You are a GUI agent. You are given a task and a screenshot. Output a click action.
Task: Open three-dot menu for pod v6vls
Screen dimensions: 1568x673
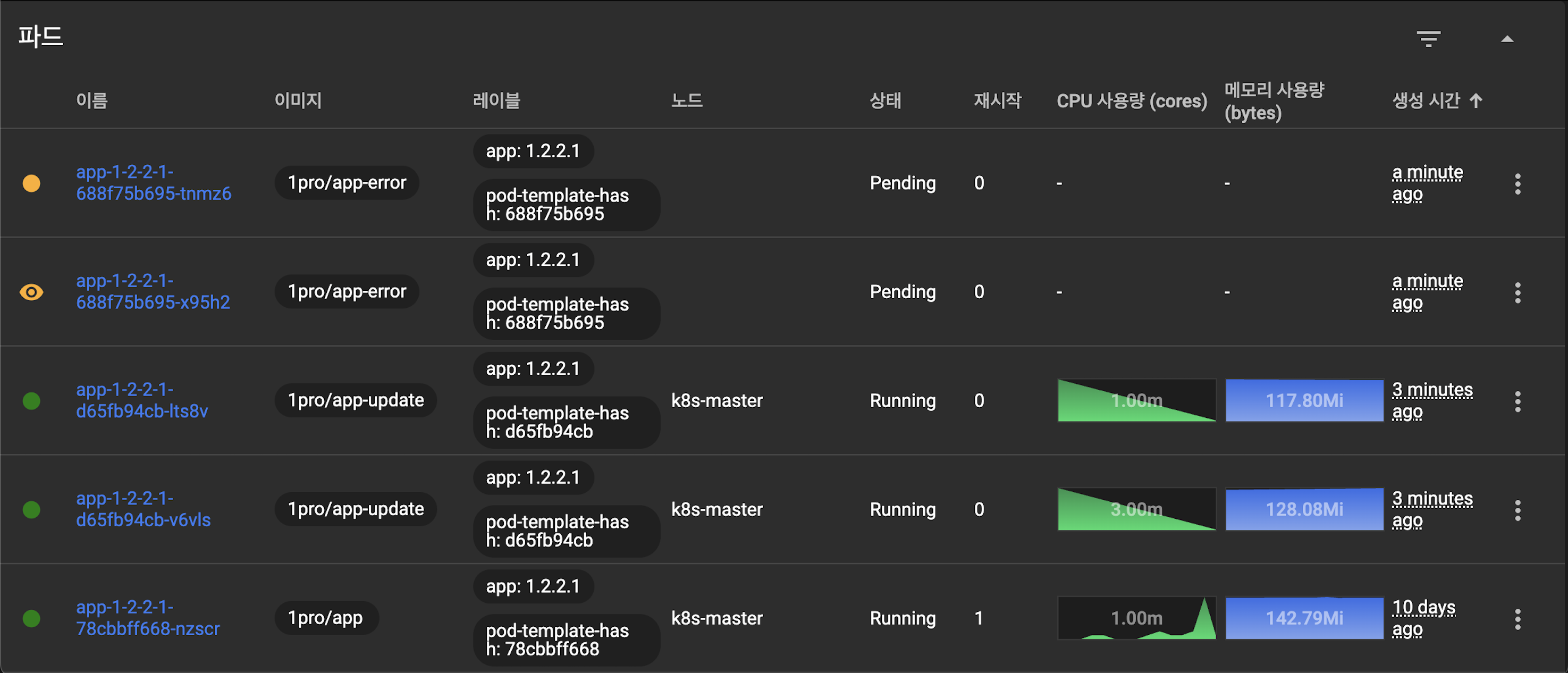1518,510
